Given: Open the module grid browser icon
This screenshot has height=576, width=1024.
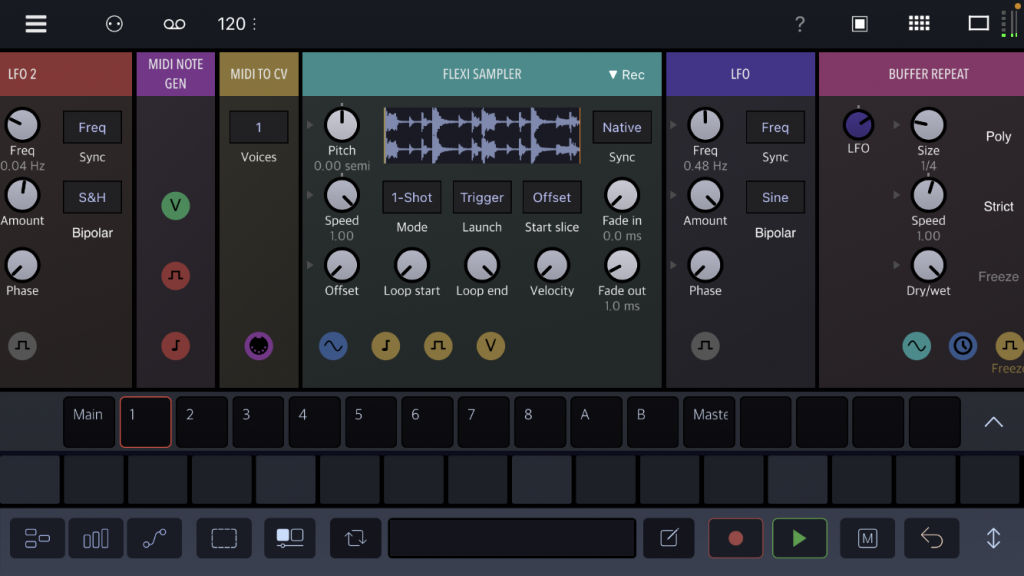Looking at the screenshot, I should coord(919,24).
